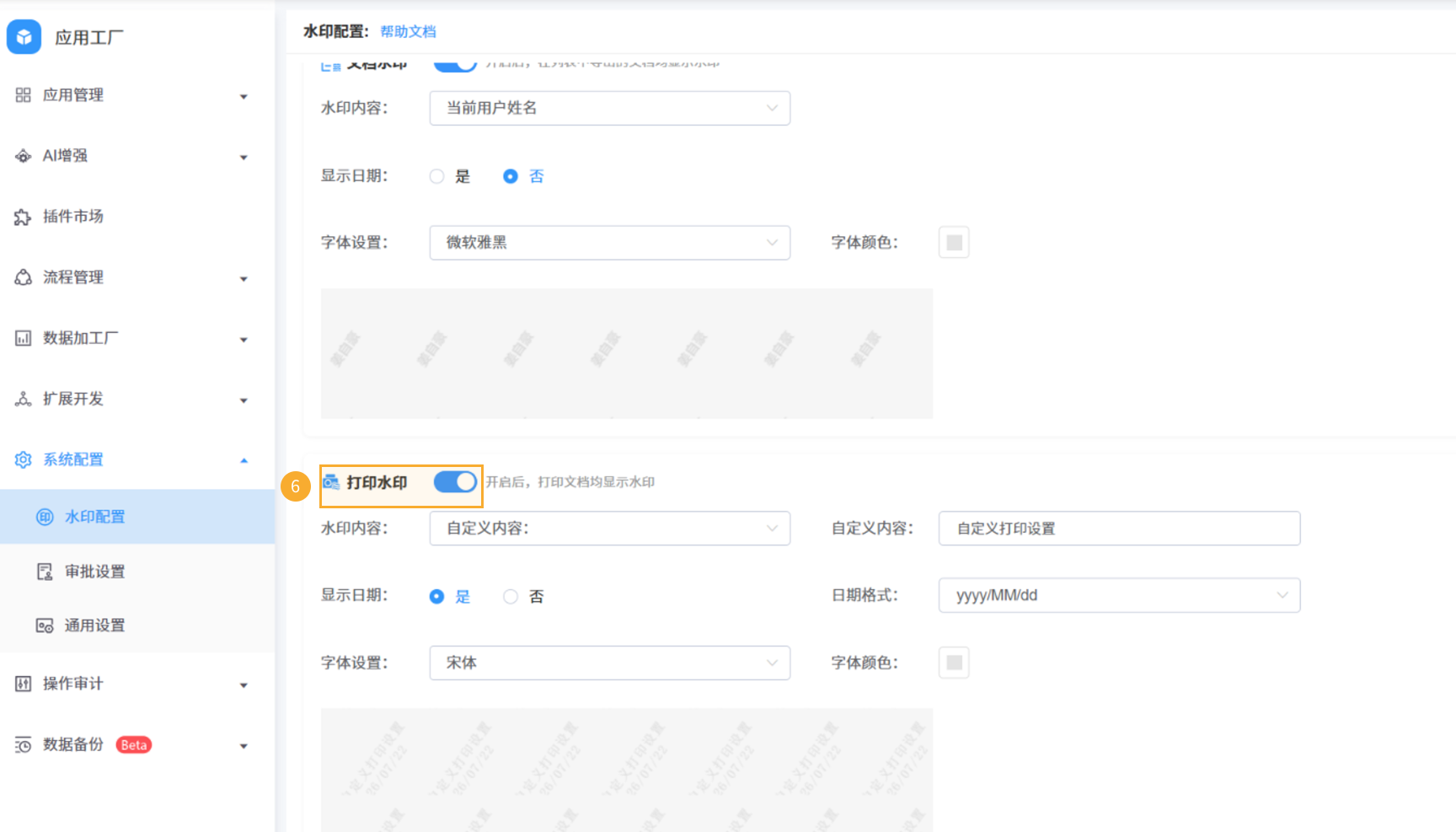Open the 操作审计 menu label

[x=73, y=684]
